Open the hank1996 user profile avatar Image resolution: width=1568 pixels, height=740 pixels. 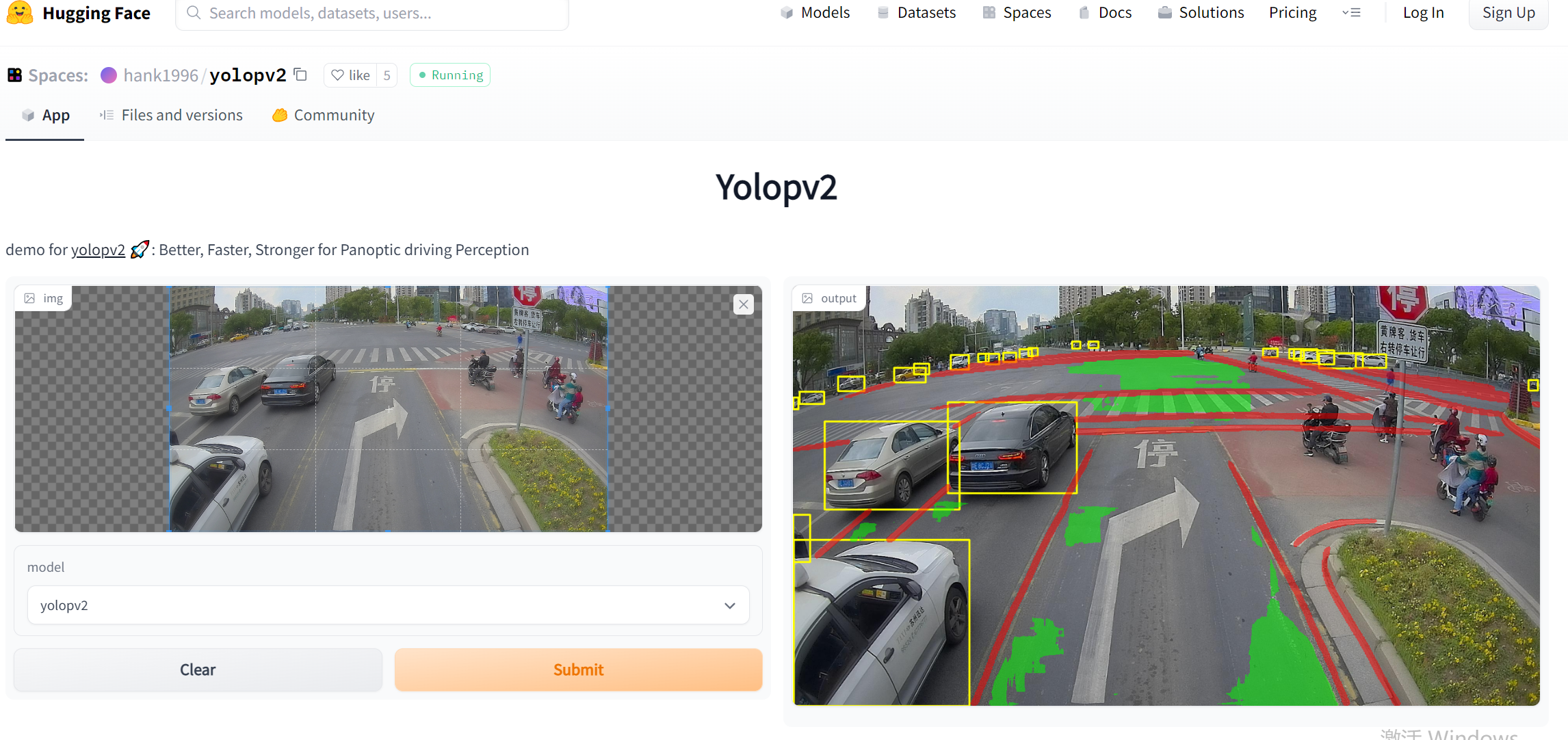[x=109, y=75]
